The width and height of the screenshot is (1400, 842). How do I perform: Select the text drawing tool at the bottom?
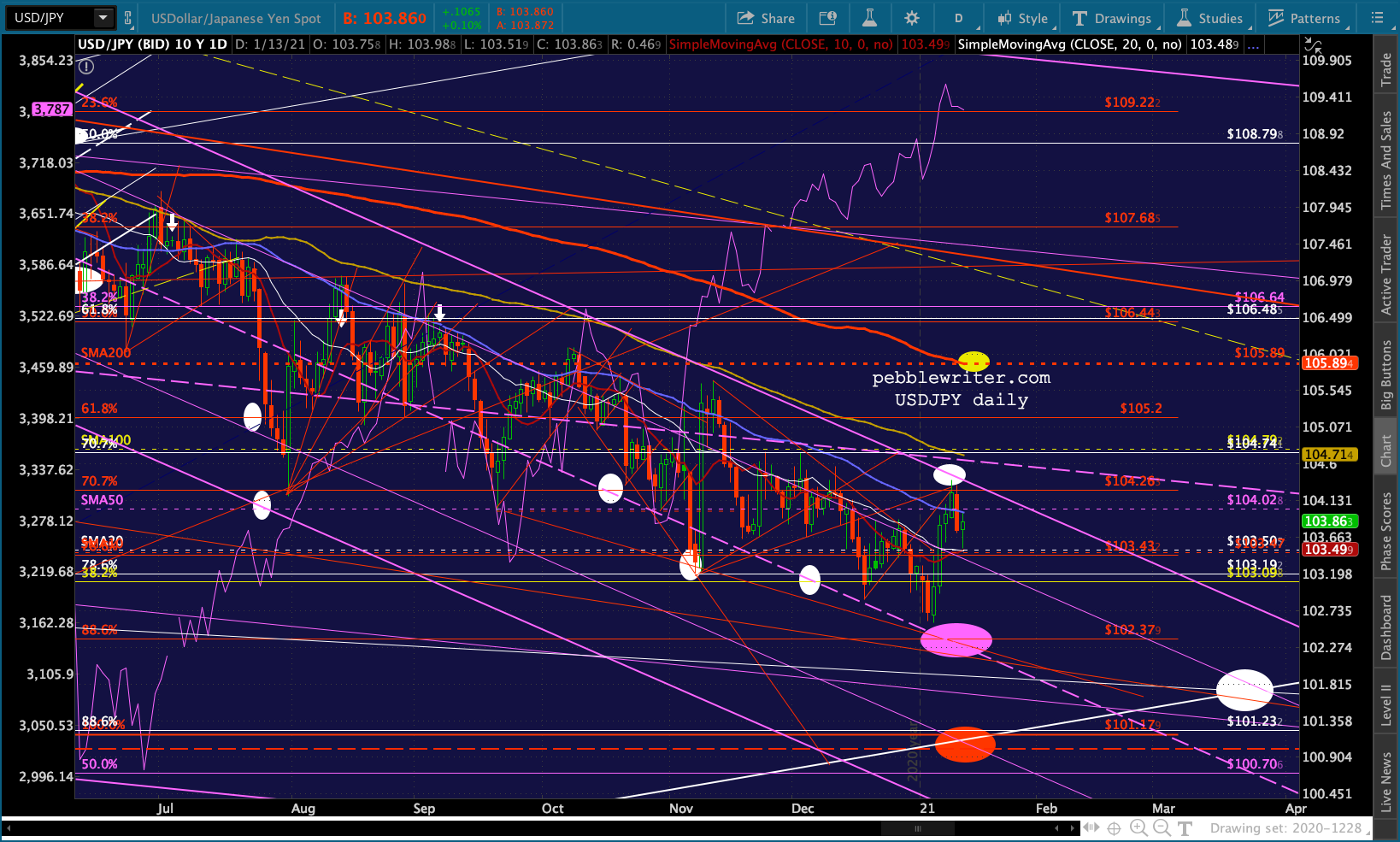click(1185, 827)
